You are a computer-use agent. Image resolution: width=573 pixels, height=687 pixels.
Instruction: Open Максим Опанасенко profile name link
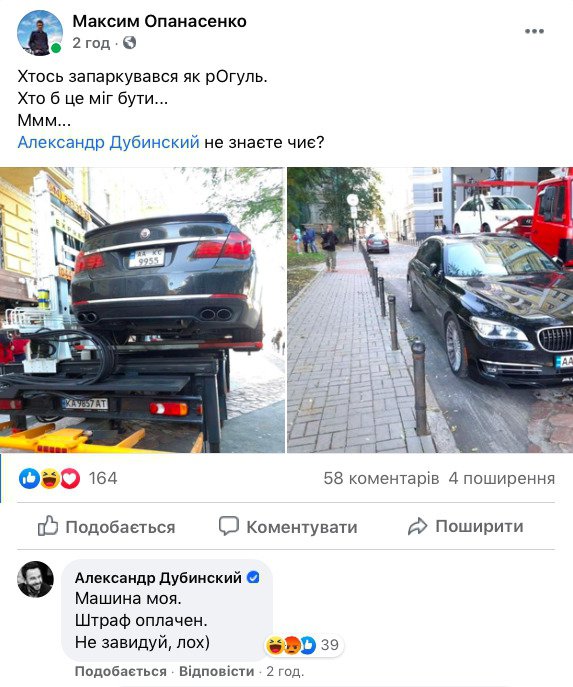[x=159, y=21]
